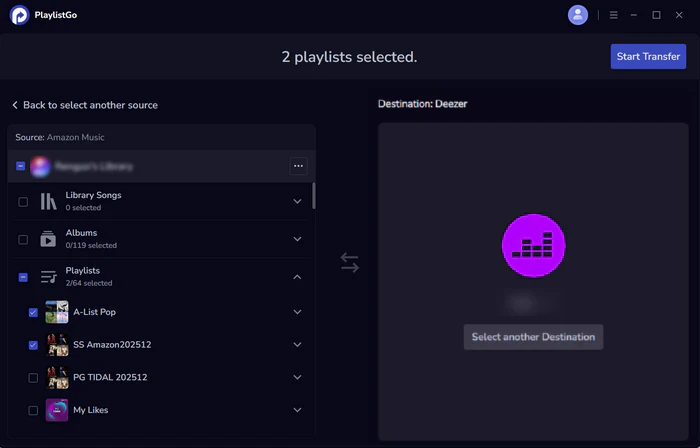Click the Deezer logo icon
This screenshot has height=448, width=700.
point(533,245)
